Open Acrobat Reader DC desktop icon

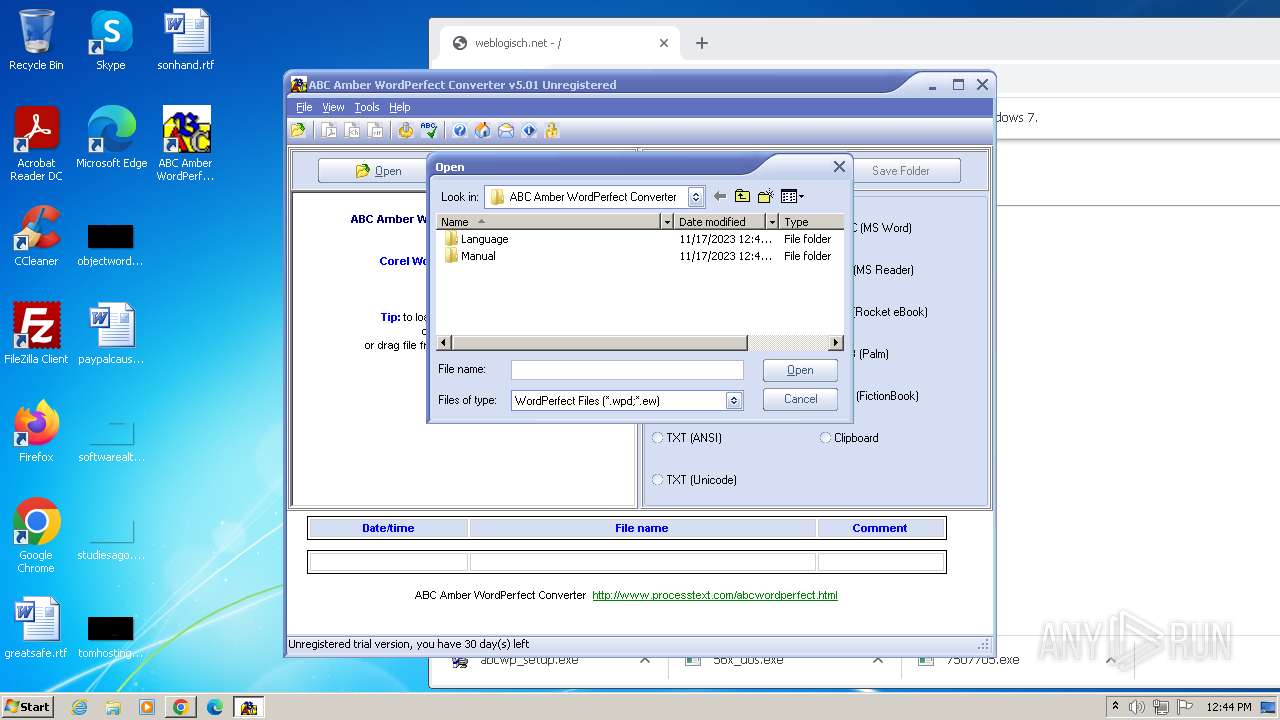point(36,145)
